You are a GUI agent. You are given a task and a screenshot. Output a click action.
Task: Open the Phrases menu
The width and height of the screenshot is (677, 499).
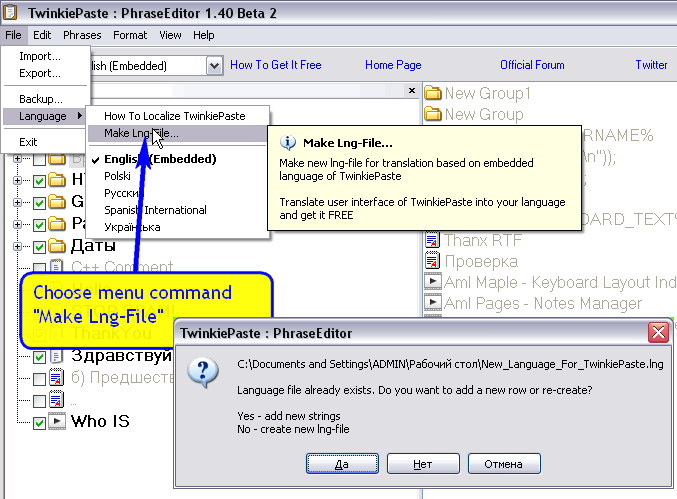click(82, 35)
